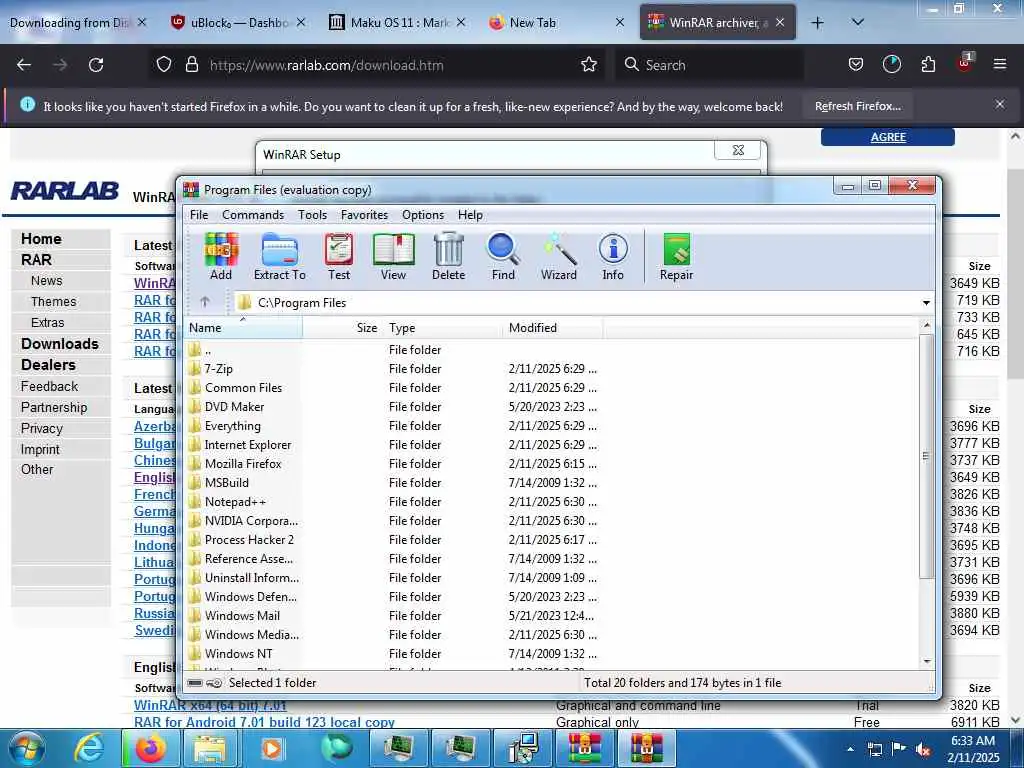Viewport: 1024px width, 768px height.
Task: Open the Favorites menu
Action: [364, 215]
